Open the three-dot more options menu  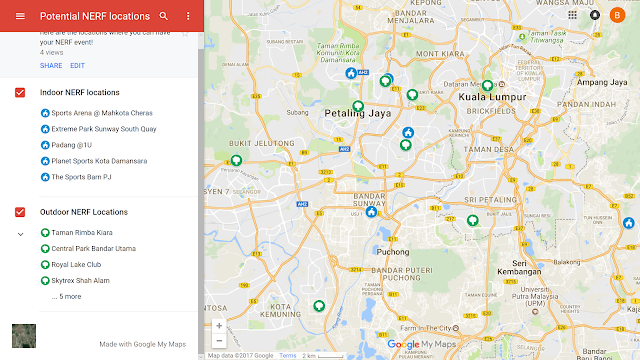[x=188, y=16]
